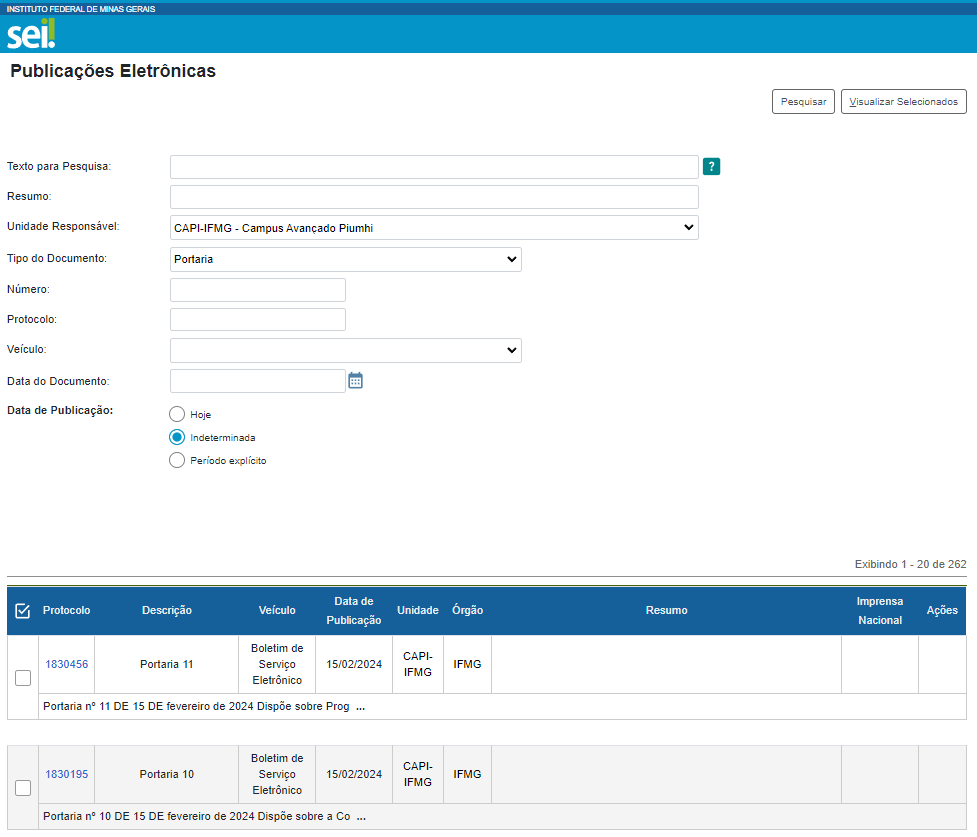Click the SEI logo in header
Screen dimensions: 977x837
31,34
